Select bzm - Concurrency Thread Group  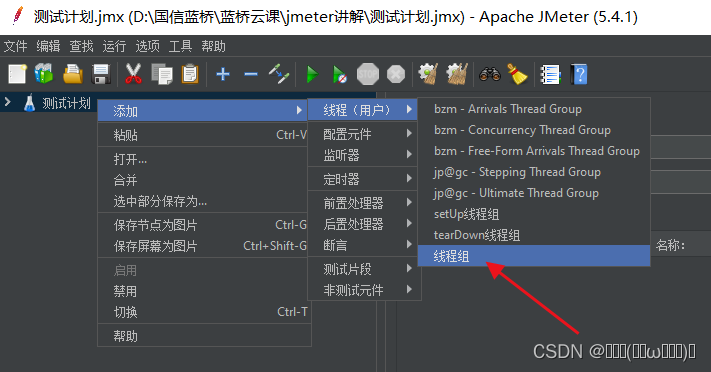[534, 130]
